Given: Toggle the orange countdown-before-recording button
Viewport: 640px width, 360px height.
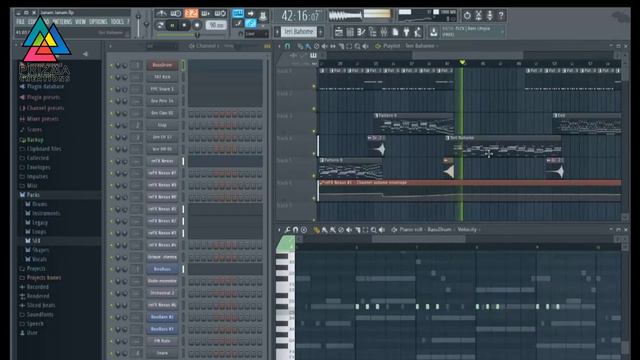Looking at the screenshot, I should [x=191, y=13].
